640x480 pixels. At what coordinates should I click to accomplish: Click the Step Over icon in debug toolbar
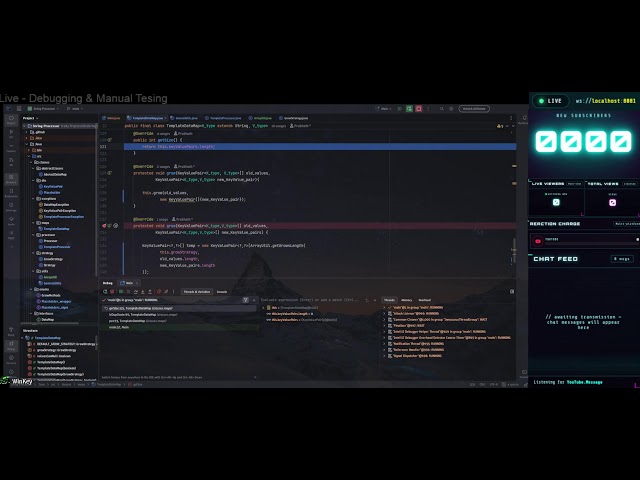[136, 291]
